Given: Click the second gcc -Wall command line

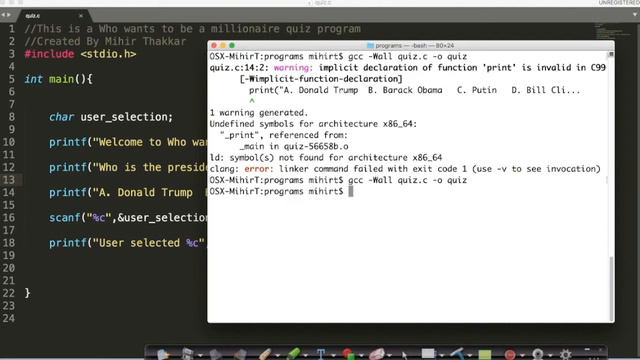Looking at the screenshot, I should pos(338,180).
